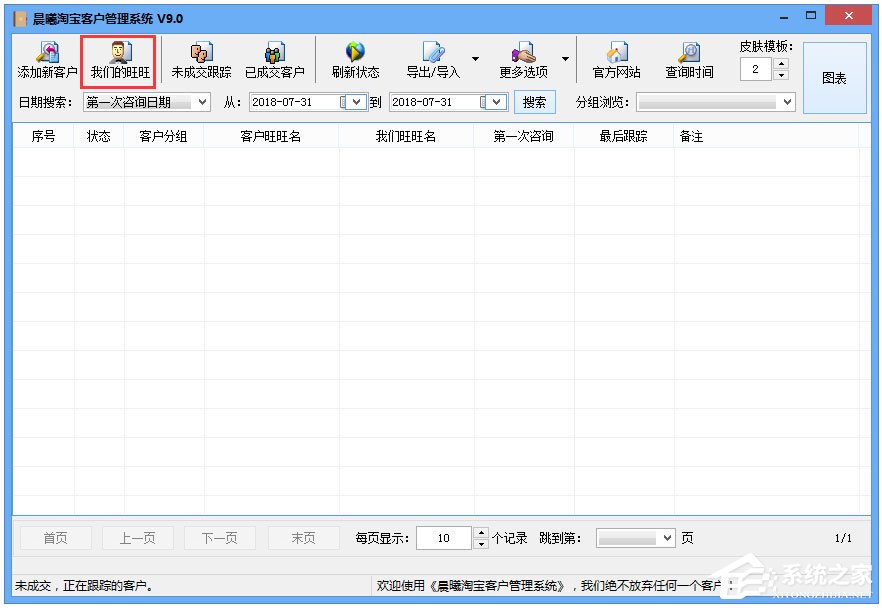Open 我们的旺旺 from the toolbar
This screenshot has width=882, height=608.
point(120,61)
